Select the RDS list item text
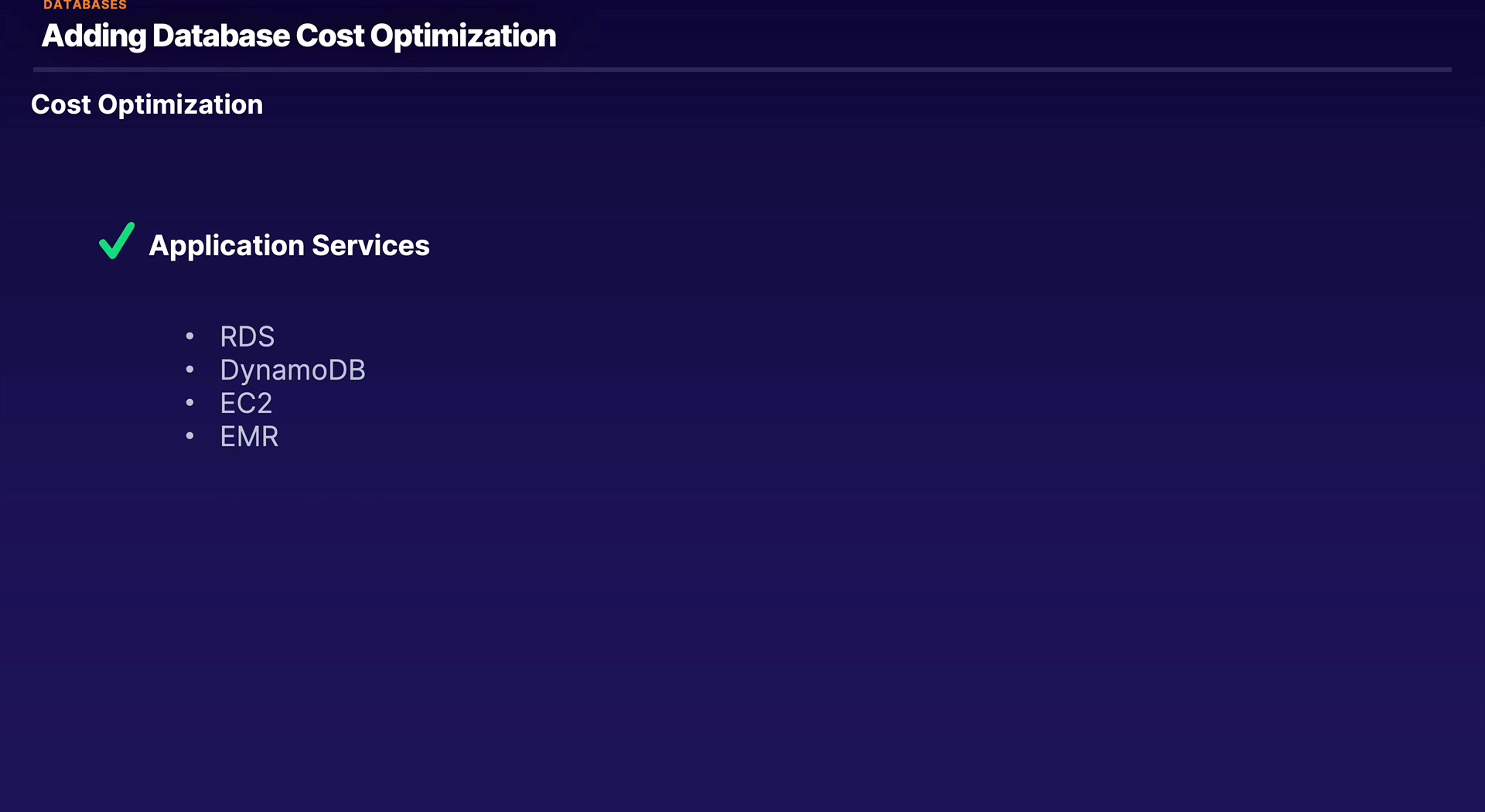1485x812 pixels. pyautogui.click(x=247, y=337)
